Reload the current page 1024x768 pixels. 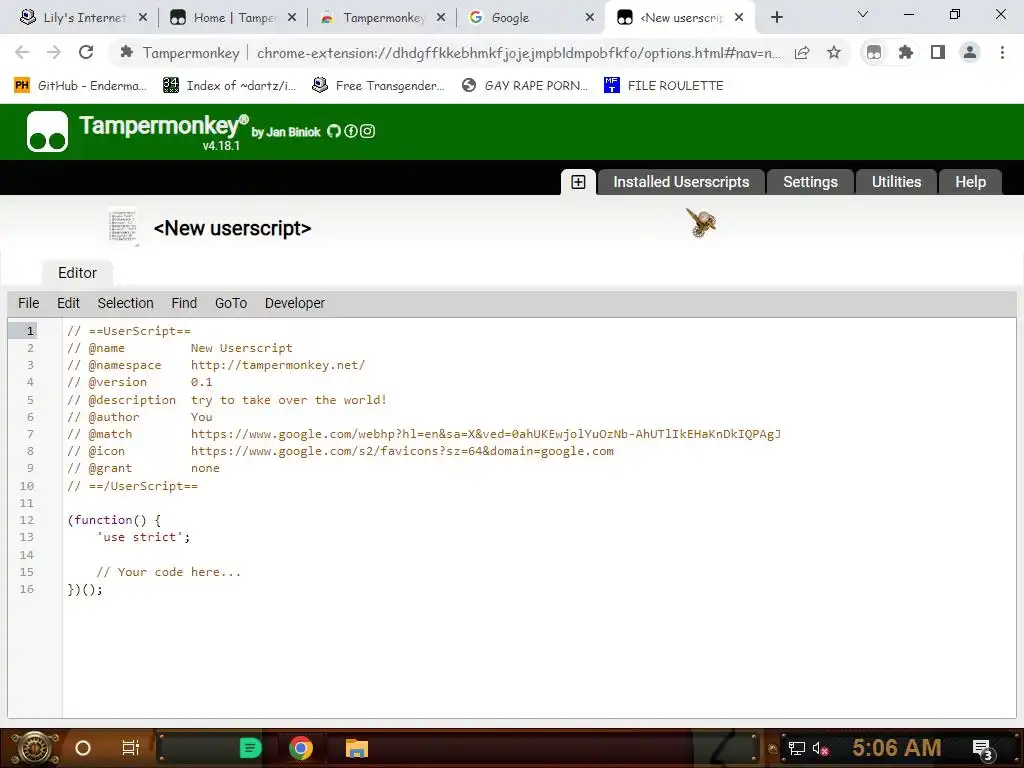coord(86,52)
